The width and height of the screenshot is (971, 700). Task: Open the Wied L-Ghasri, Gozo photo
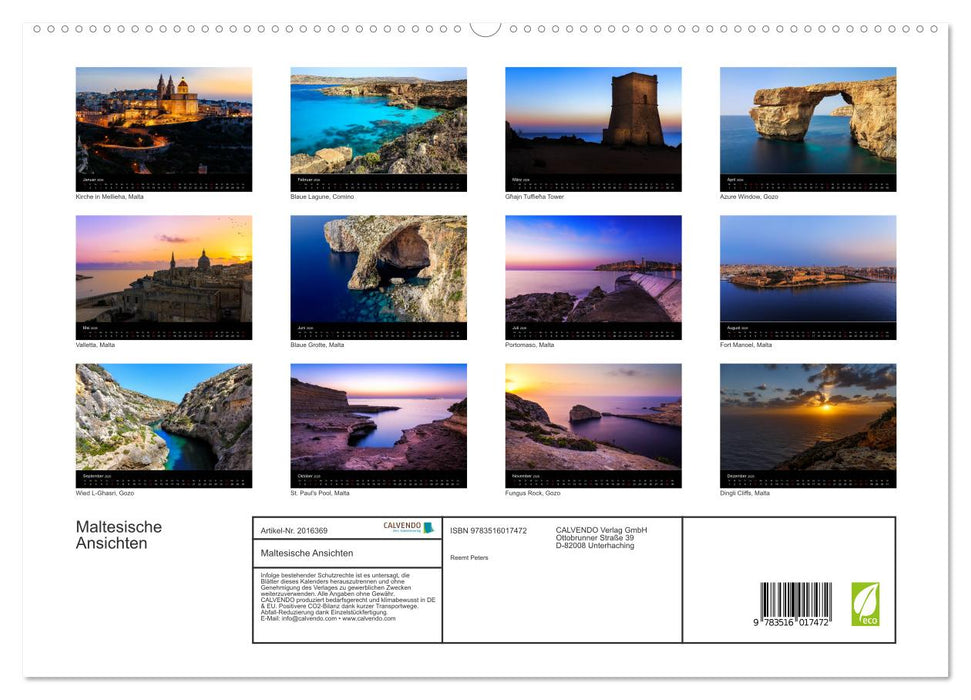coord(164,419)
